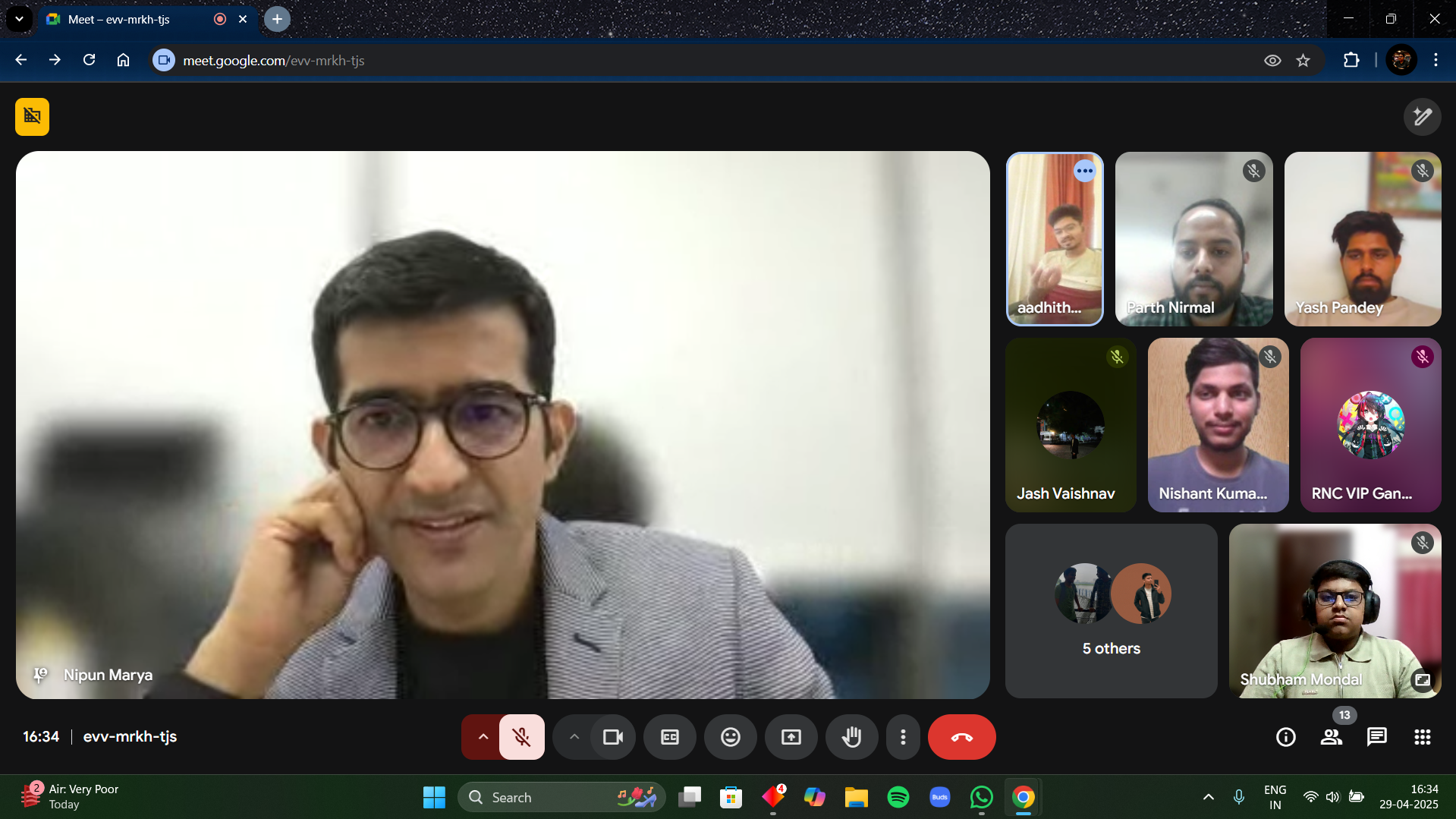1456x819 pixels.
Task: Open the three-dot more options menu
Action: tap(902, 737)
